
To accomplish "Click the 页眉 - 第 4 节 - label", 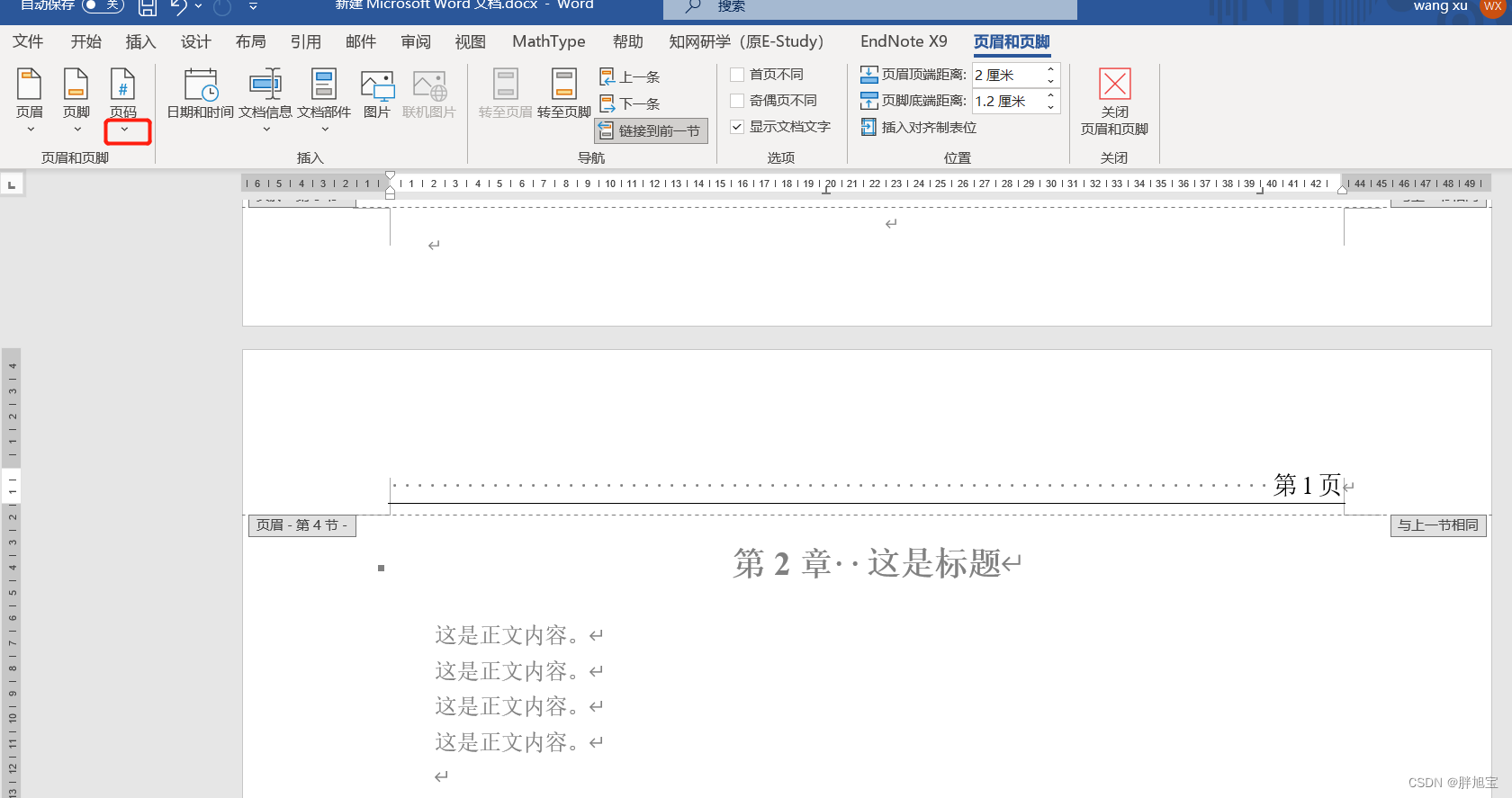I will 302,525.
